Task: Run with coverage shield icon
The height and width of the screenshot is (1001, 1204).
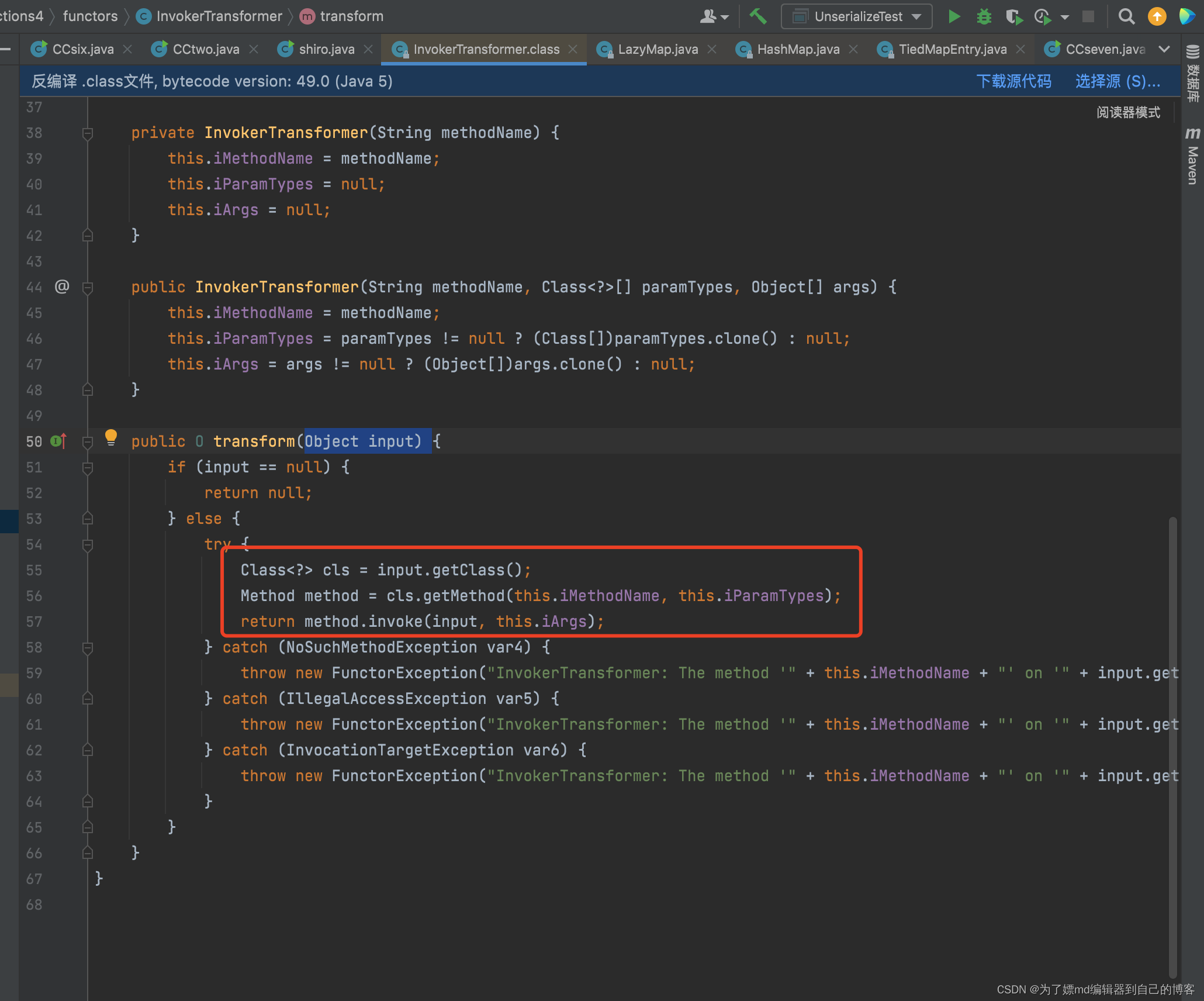Action: point(1014,16)
